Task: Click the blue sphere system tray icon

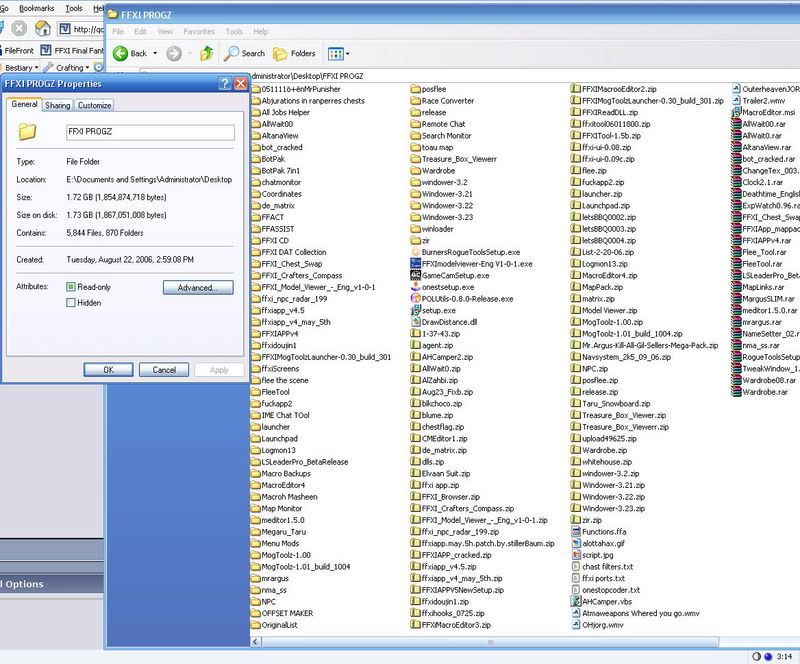Action: (768, 656)
